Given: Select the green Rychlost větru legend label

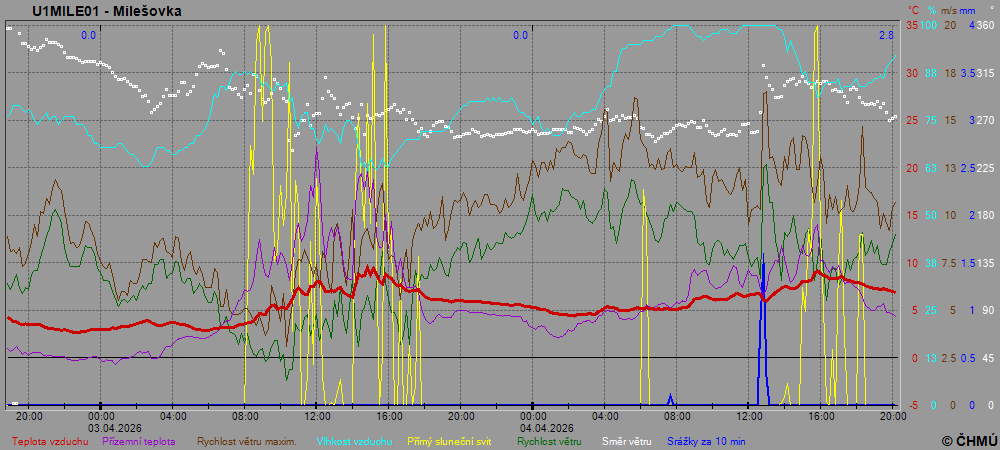Looking at the screenshot, I should [549, 440].
